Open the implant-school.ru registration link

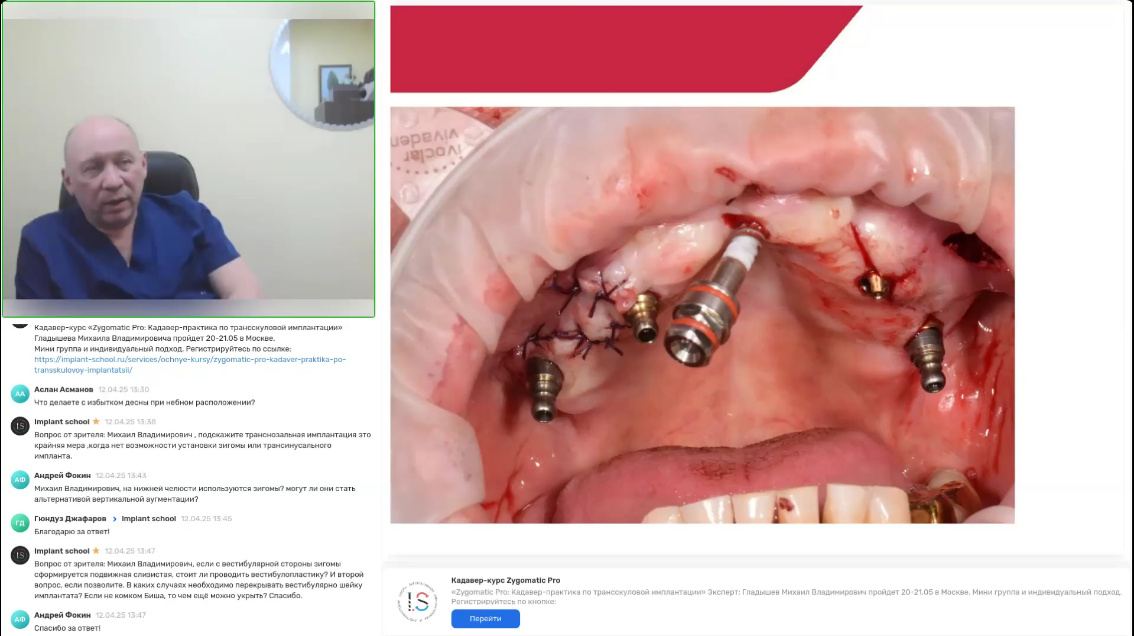coord(189,365)
